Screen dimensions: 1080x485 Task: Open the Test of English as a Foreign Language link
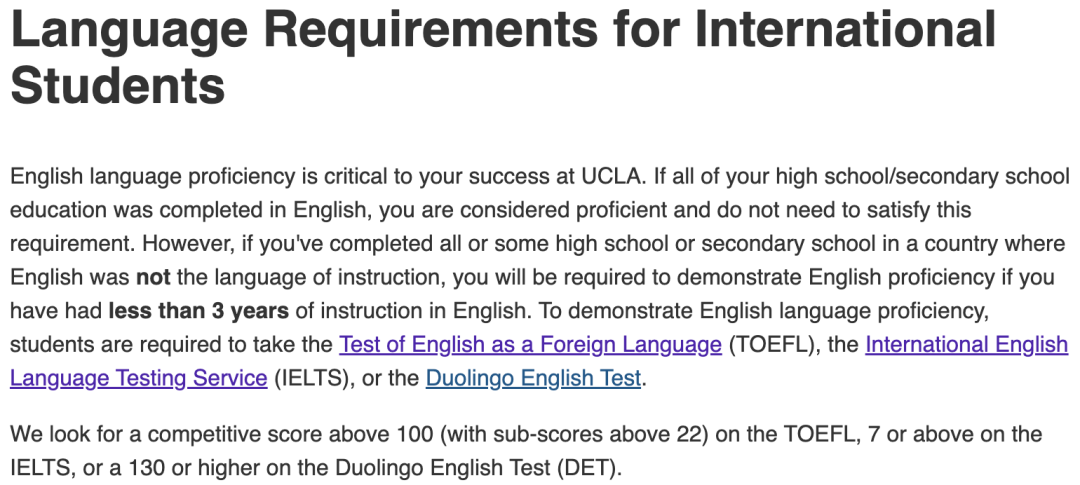[530, 344]
